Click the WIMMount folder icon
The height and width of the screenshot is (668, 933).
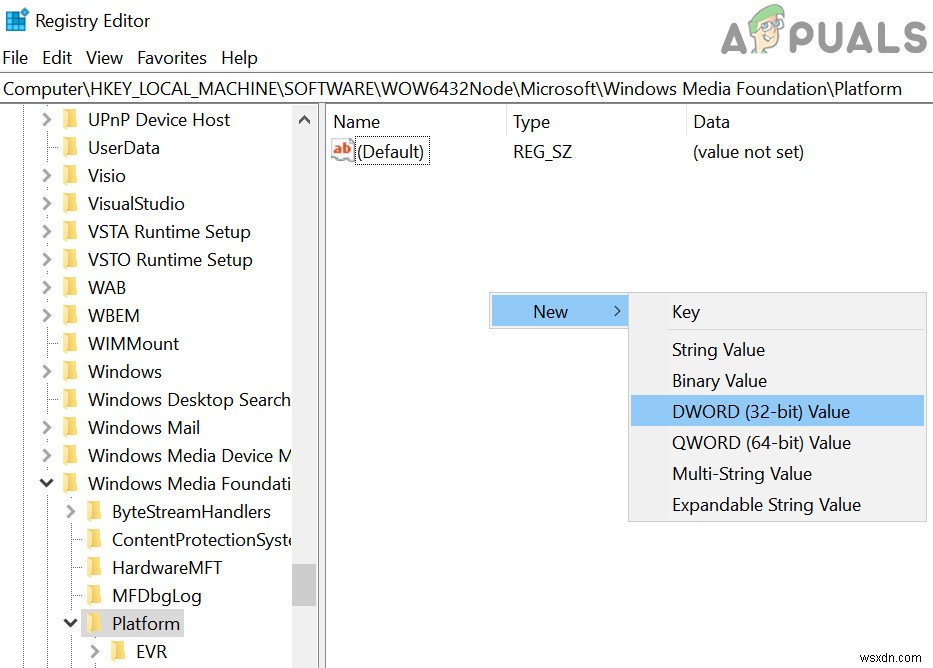pyautogui.click(x=71, y=343)
